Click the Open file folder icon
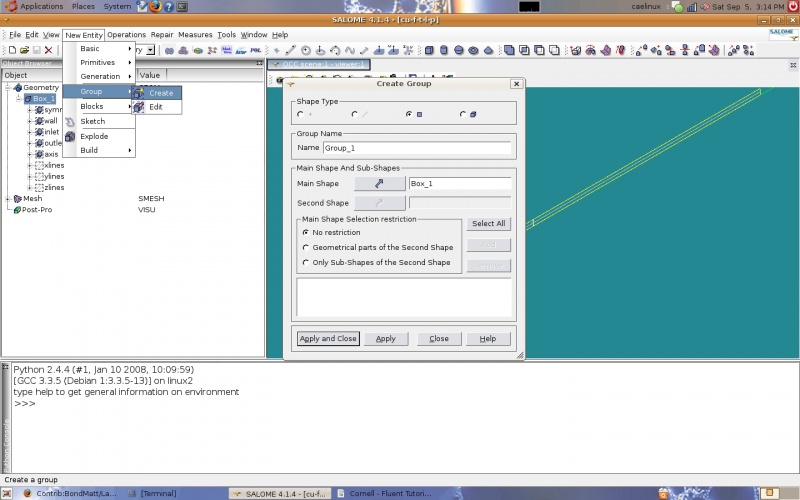This screenshot has width=800, height=500. click(x=24, y=50)
